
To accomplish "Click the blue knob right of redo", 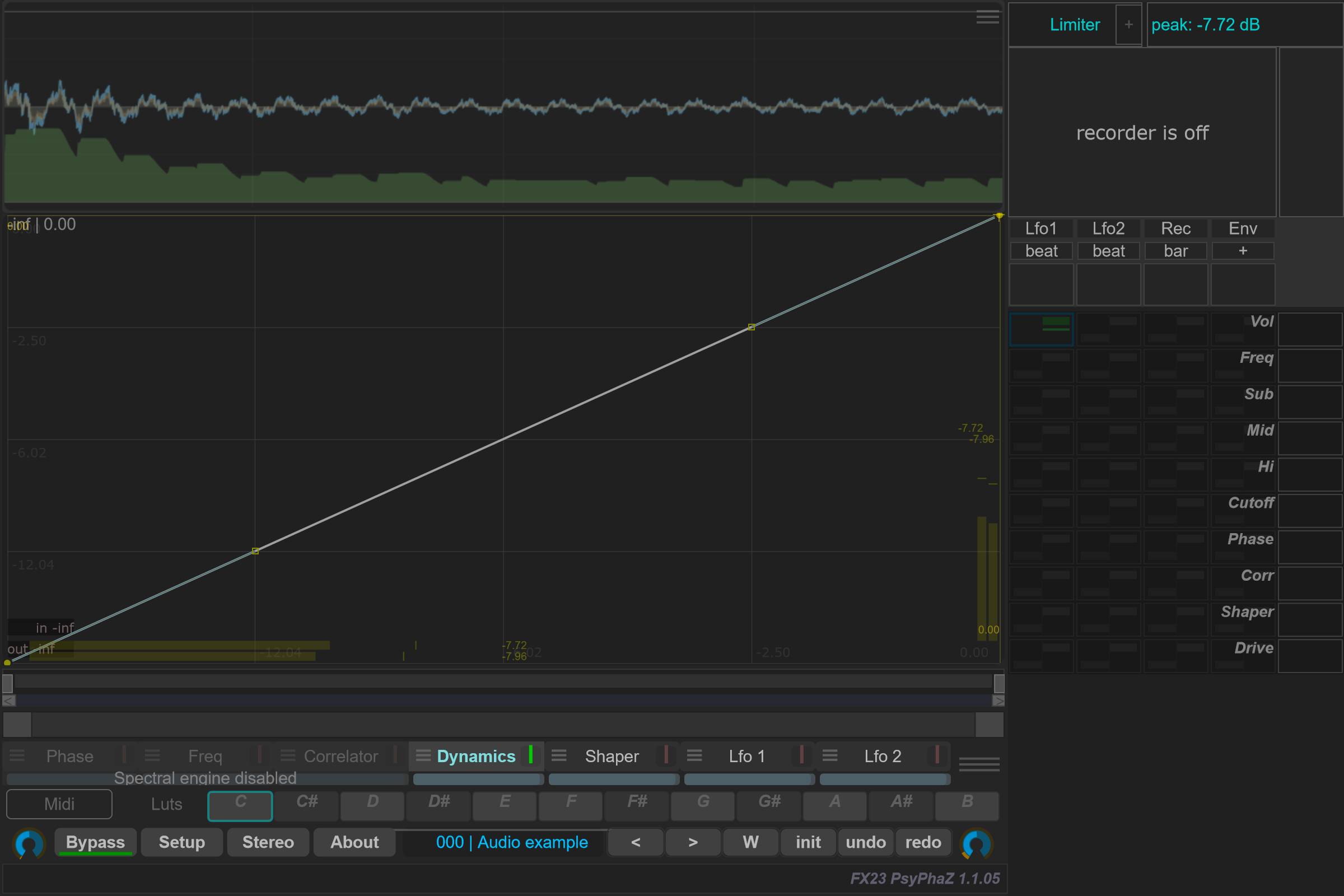I will click(977, 843).
